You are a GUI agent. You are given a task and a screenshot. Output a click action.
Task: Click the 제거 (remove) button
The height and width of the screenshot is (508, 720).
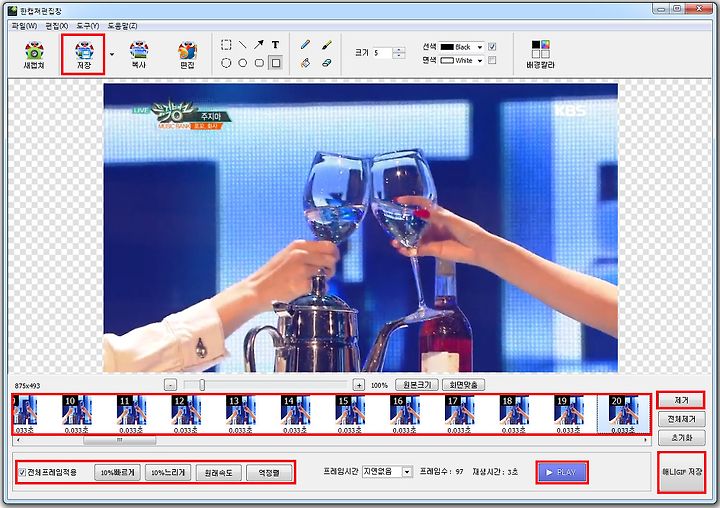click(681, 401)
